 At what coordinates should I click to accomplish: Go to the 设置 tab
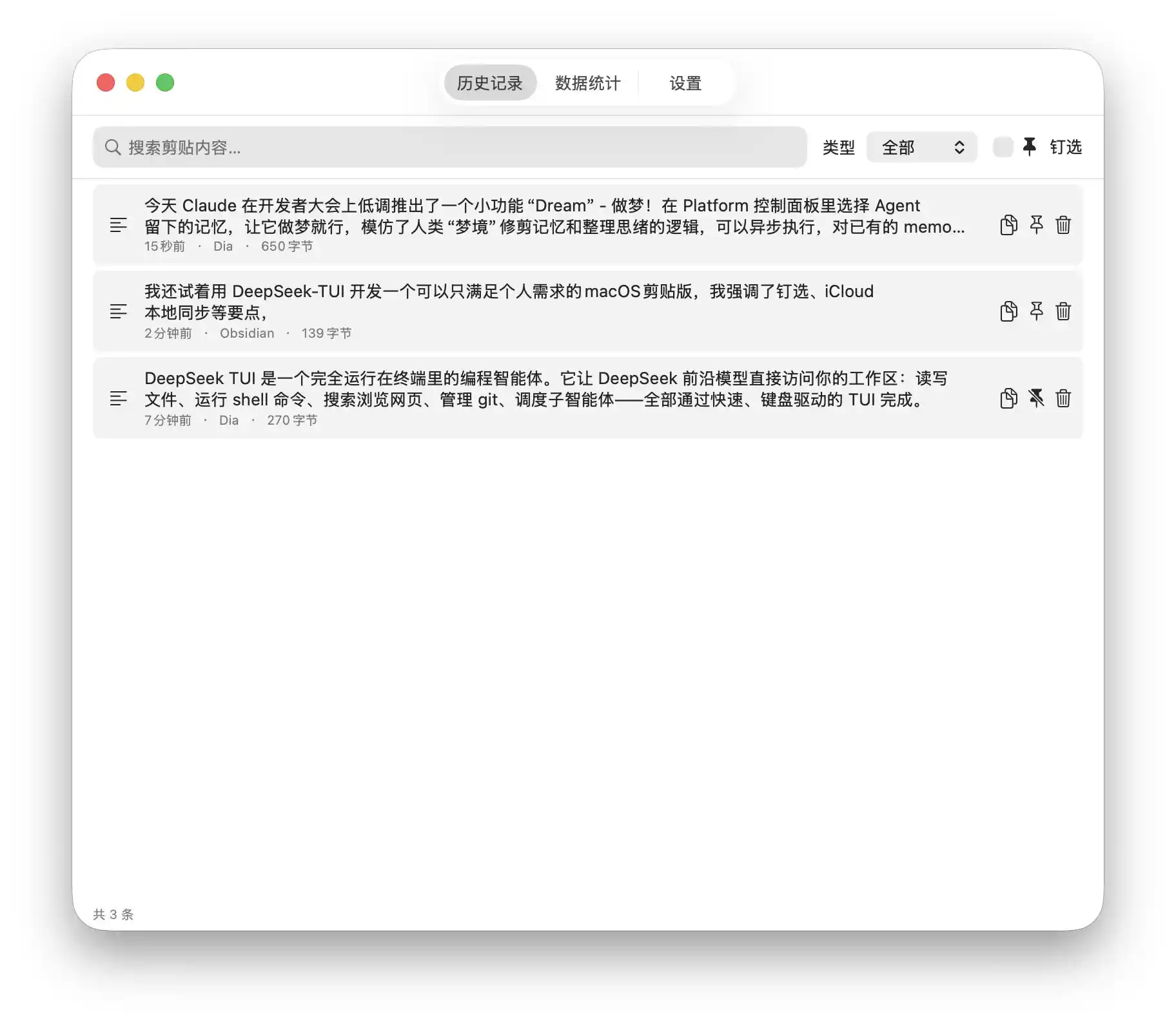685,83
